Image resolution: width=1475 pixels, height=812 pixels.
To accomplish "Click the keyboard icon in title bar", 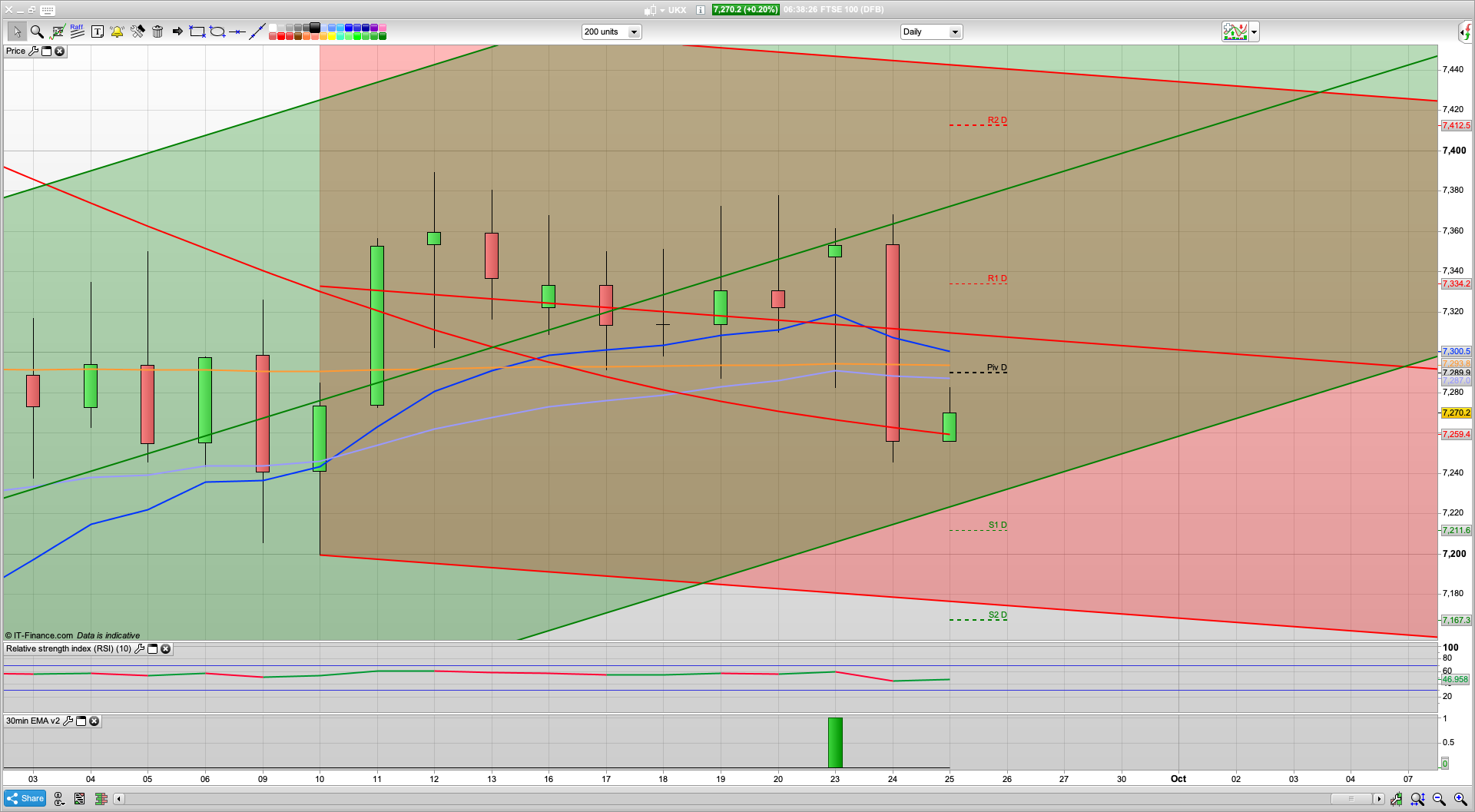I will click(x=48, y=10).
